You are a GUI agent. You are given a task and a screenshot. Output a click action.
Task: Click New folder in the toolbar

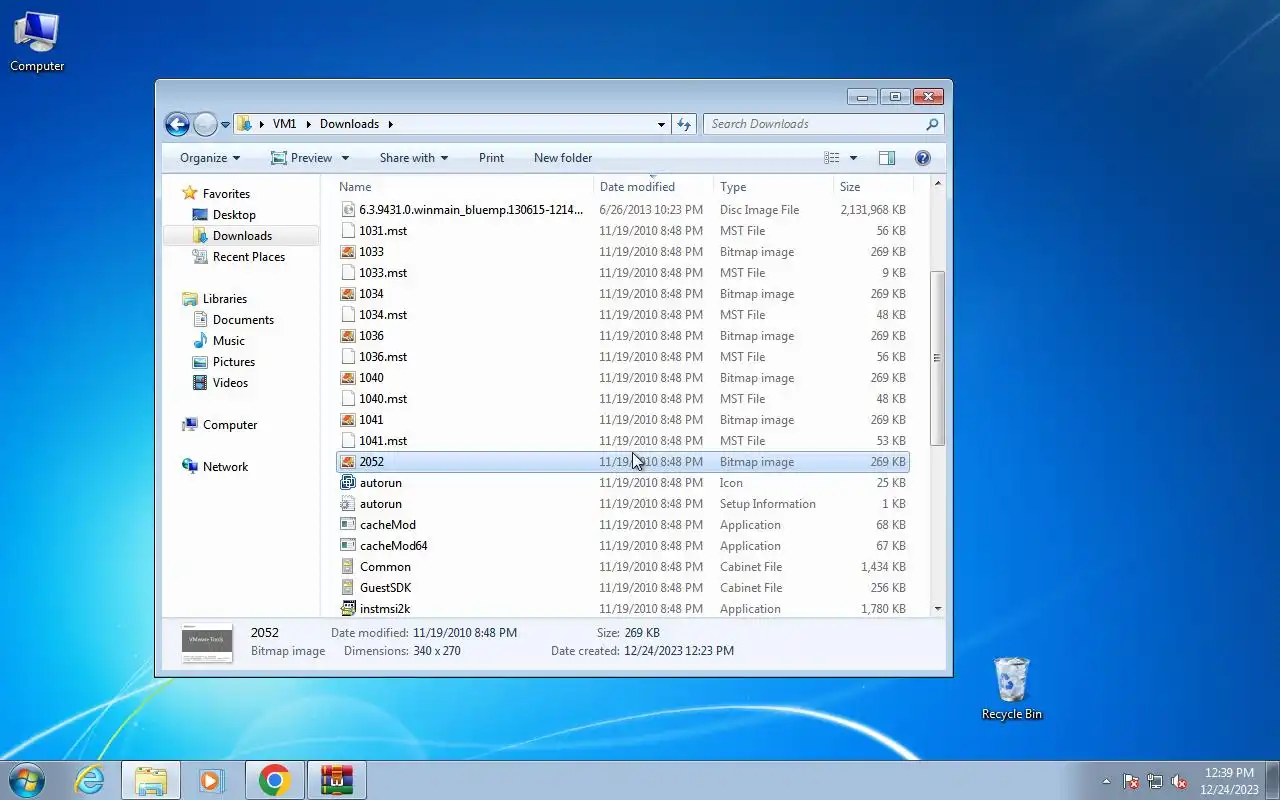pos(563,158)
